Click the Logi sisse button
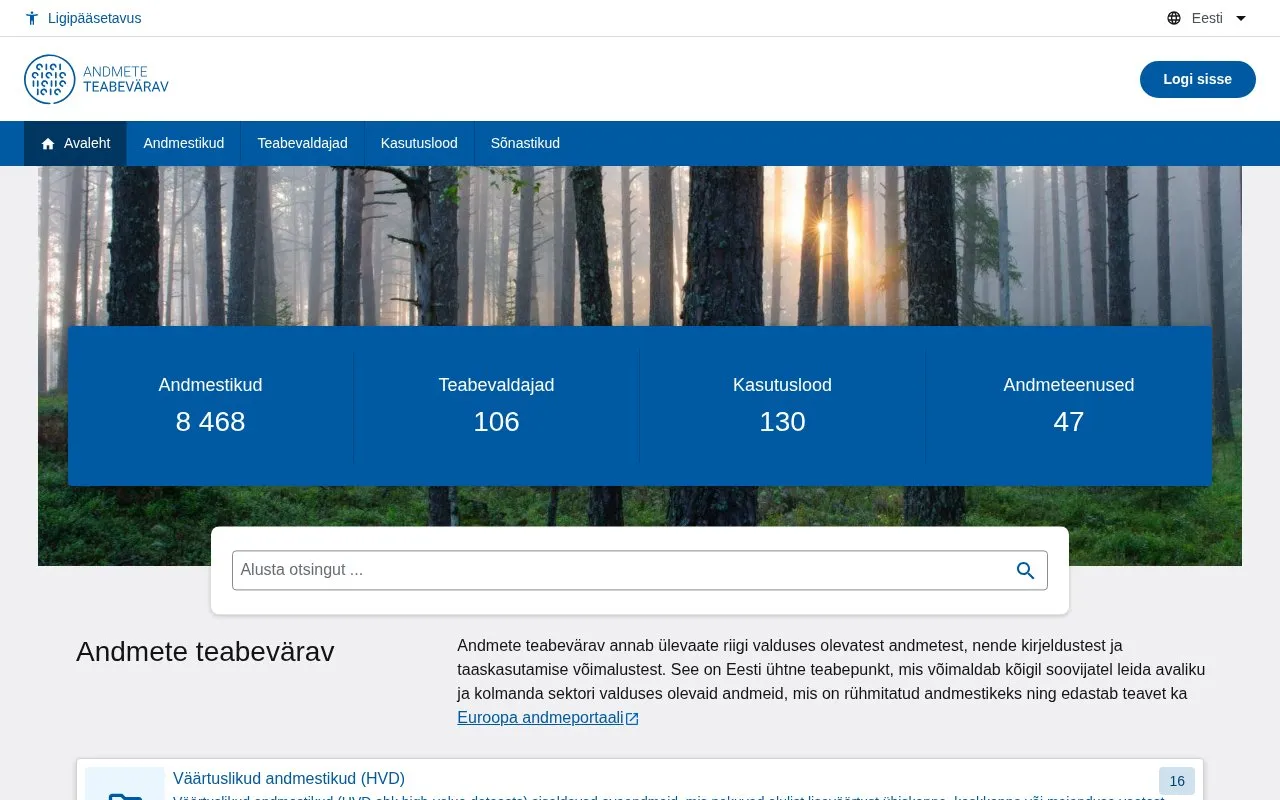Viewport: 1280px width, 800px height. tap(1197, 79)
